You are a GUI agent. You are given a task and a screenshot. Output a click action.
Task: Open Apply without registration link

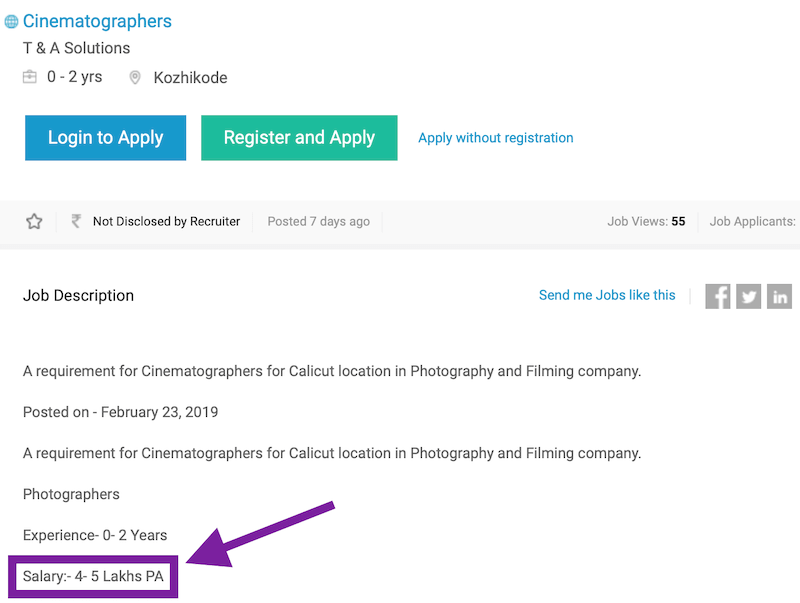495,138
